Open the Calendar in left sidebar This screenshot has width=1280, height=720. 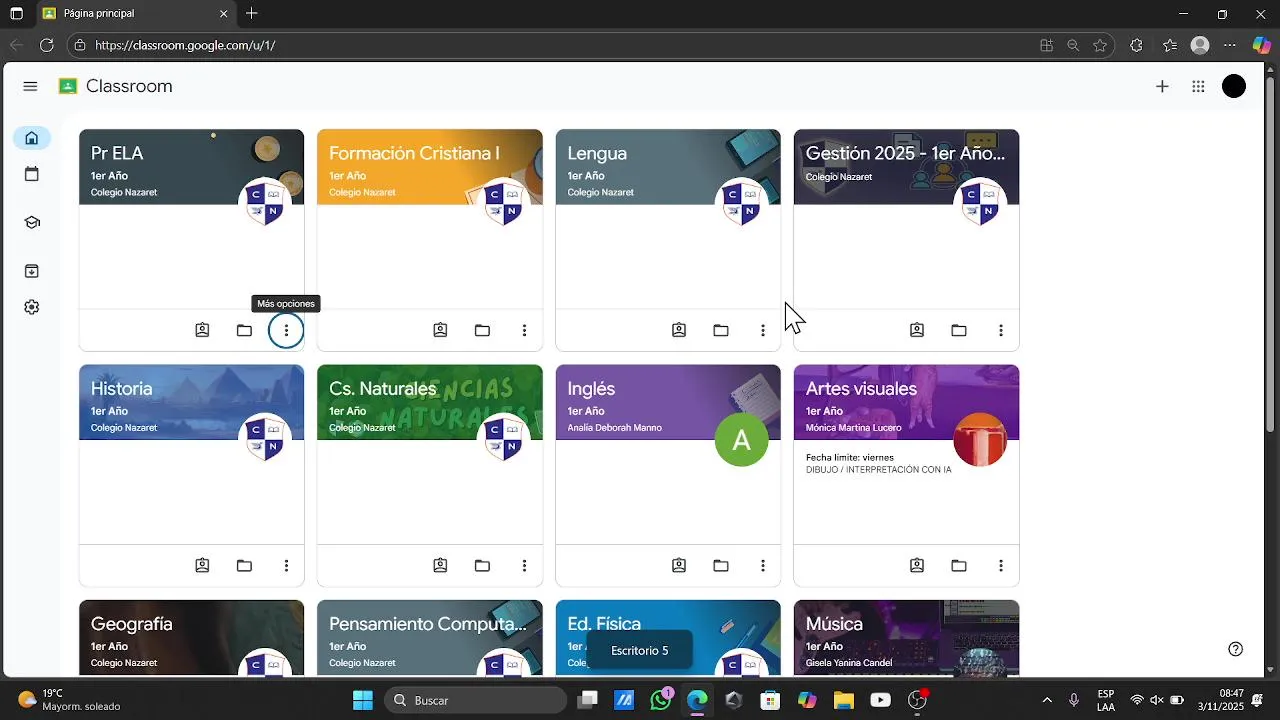pos(32,174)
